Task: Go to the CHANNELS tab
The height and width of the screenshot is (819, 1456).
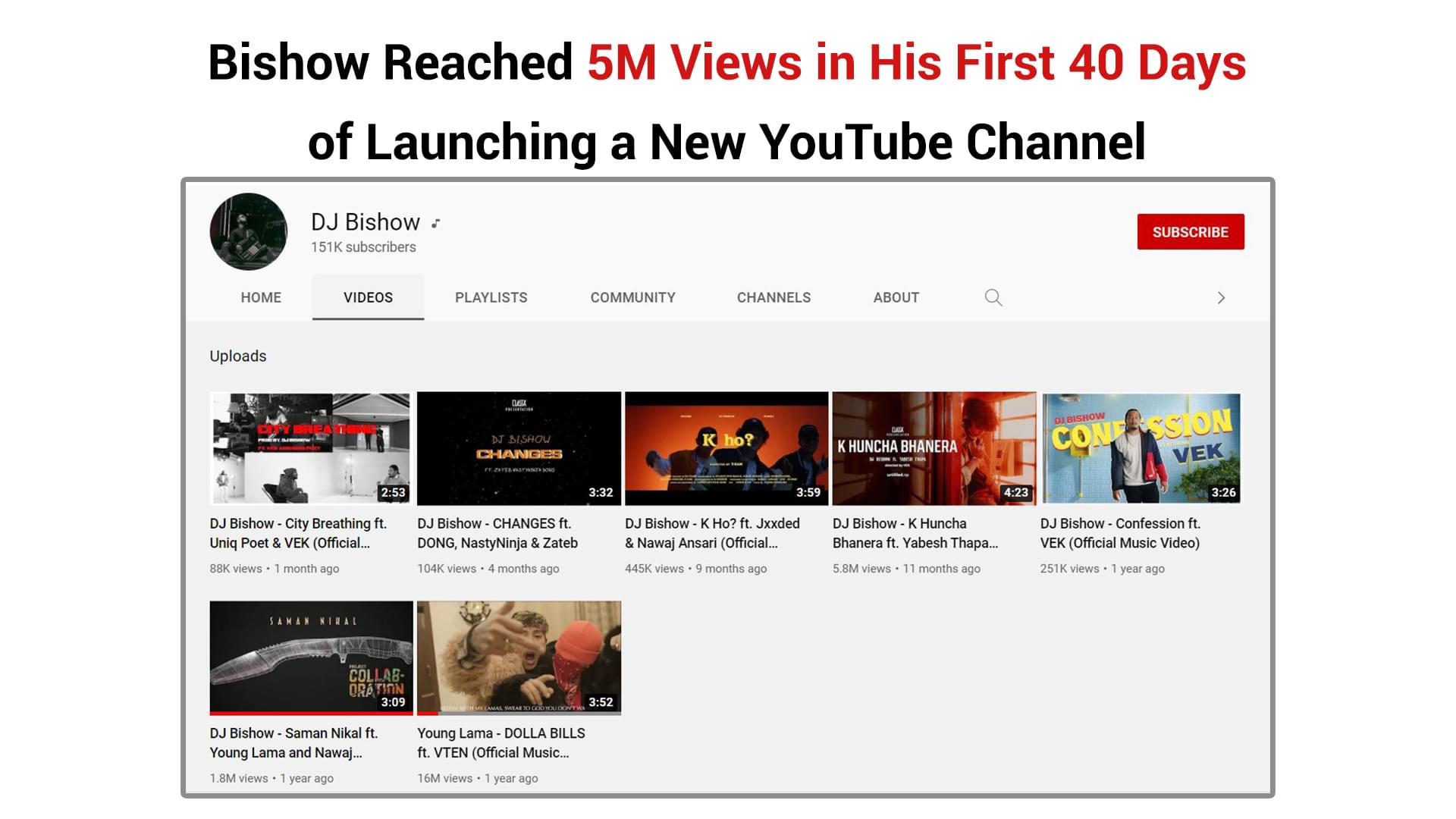Action: pyautogui.click(x=774, y=297)
